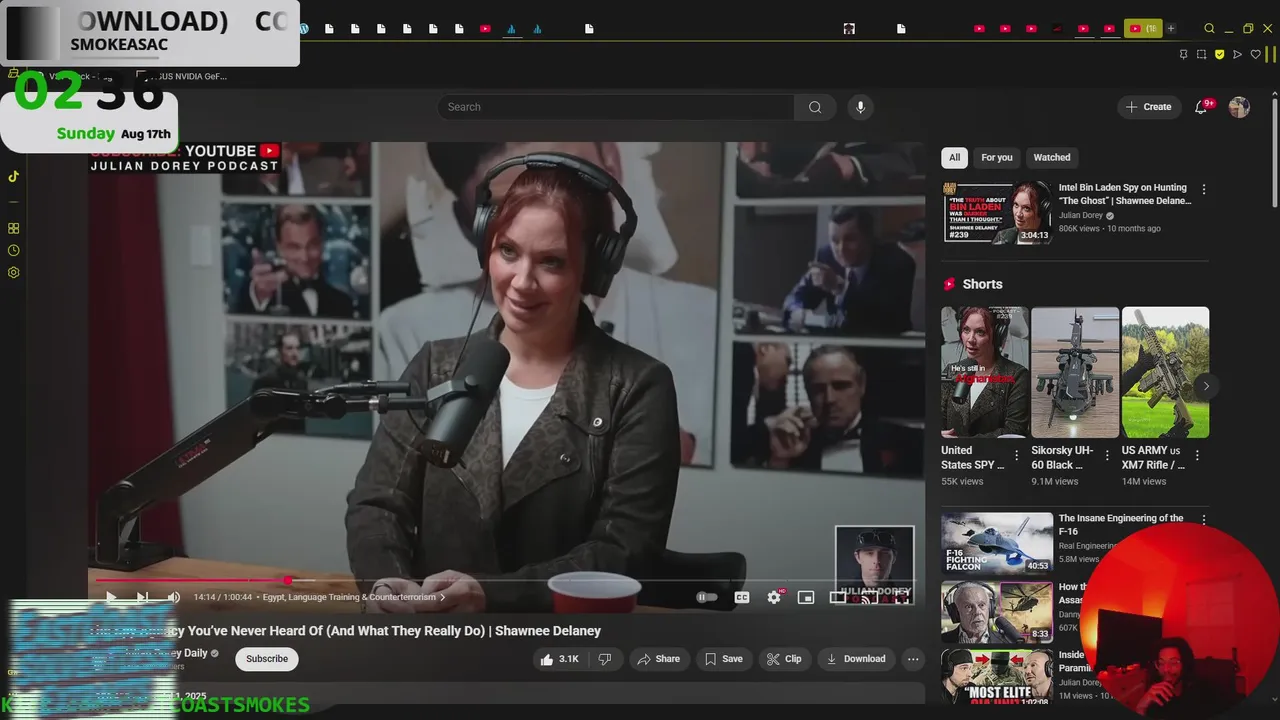The height and width of the screenshot is (720, 1280).
Task: Open browser tab search magnifier
Action: pyautogui.click(x=1209, y=28)
